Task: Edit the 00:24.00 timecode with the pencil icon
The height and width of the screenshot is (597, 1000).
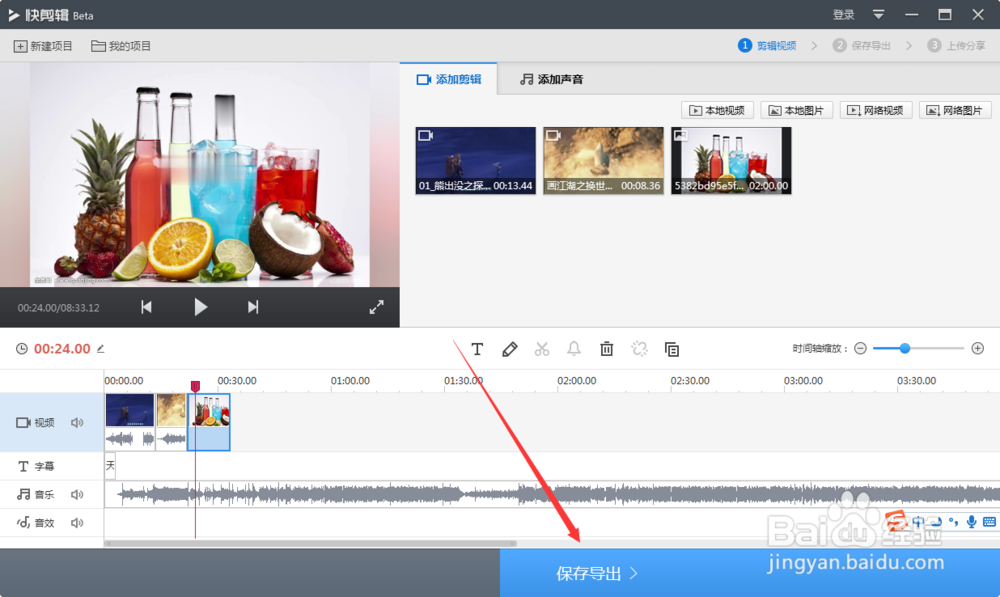Action: click(101, 349)
